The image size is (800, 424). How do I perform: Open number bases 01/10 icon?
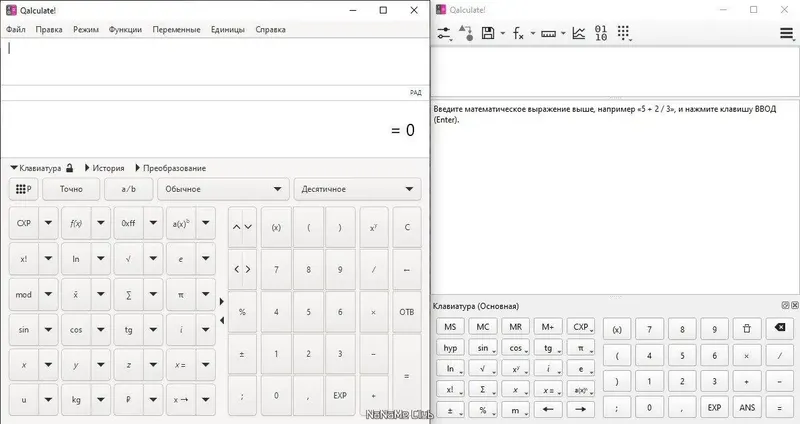(x=601, y=33)
